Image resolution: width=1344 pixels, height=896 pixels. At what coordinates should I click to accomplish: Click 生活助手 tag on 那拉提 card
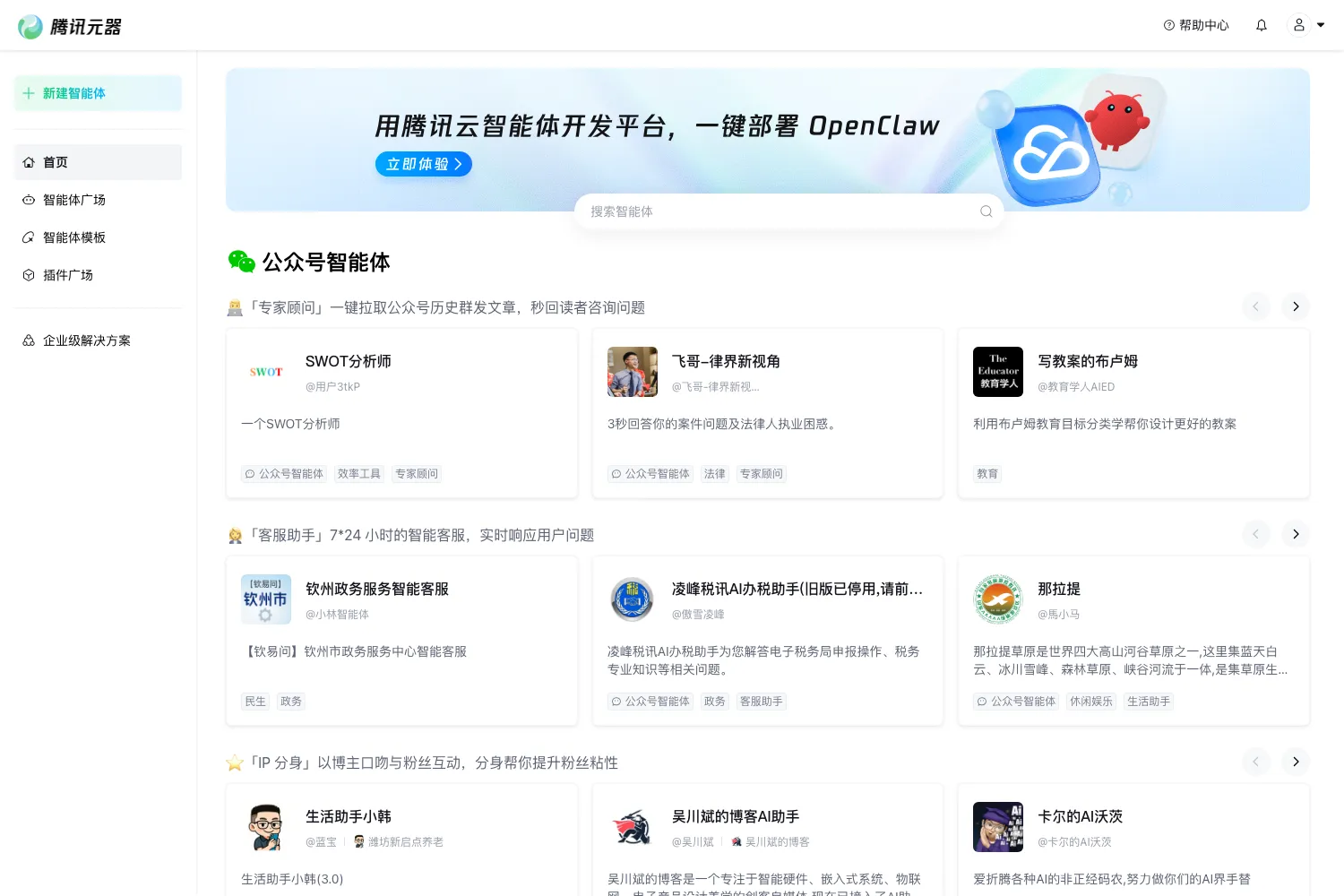(1149, 702)
